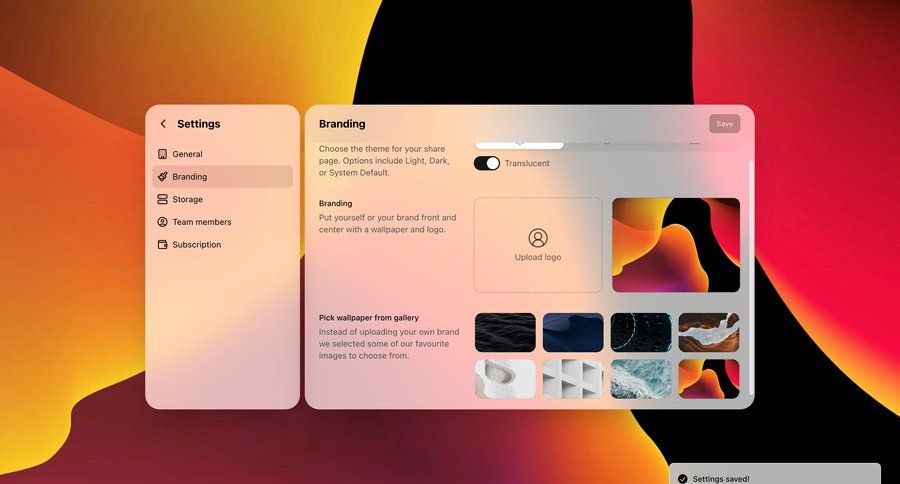Image resolution: width=900 pixels, height=484 pixels.
Task: Pick the dark blue dunes wallpaper
Action: 573,332
